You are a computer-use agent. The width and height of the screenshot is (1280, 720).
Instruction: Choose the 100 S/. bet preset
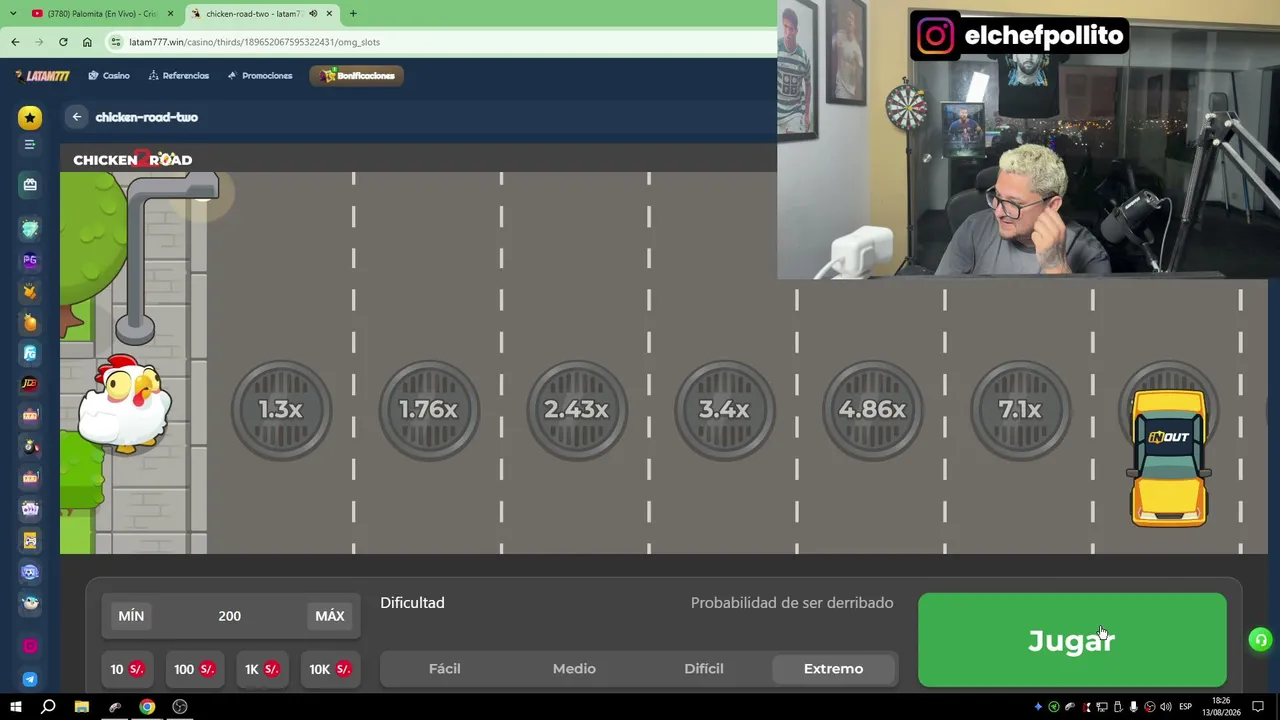click(195, 669)
